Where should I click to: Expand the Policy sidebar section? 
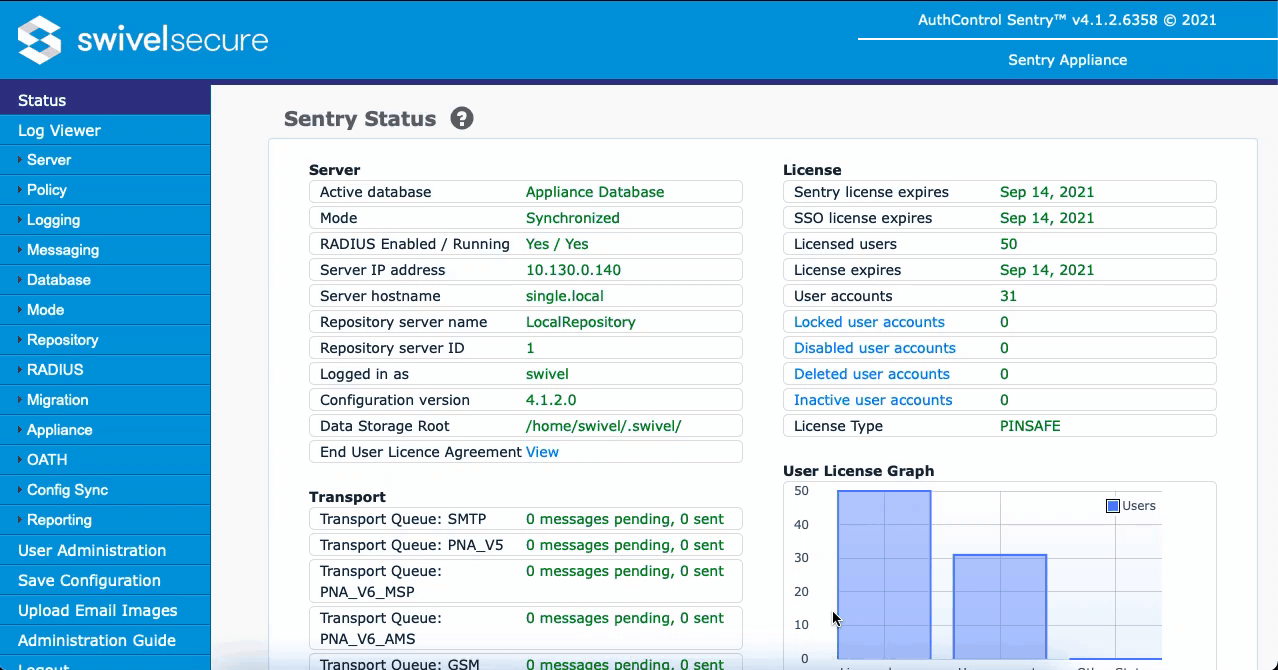pos(46,190)
